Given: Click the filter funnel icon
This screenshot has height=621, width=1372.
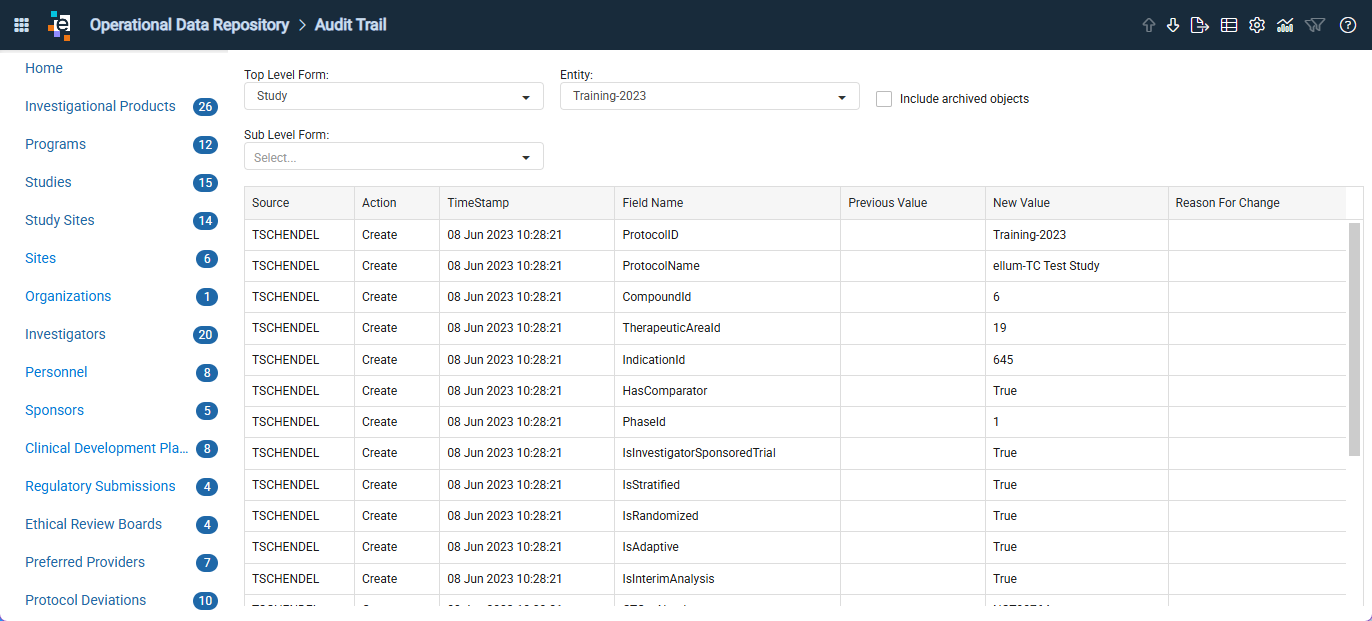Looking at the screenshot, I should click(x=1316, y=25).
